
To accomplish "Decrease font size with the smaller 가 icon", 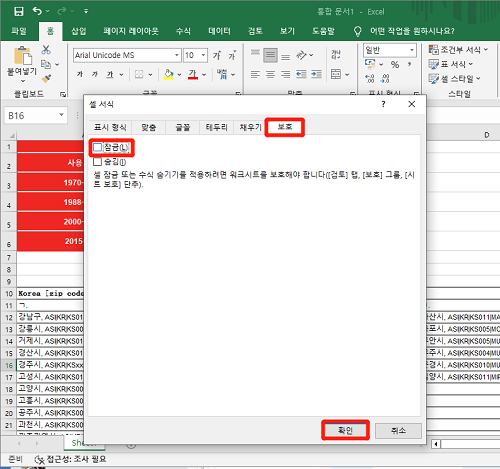I will coord(232,55).
